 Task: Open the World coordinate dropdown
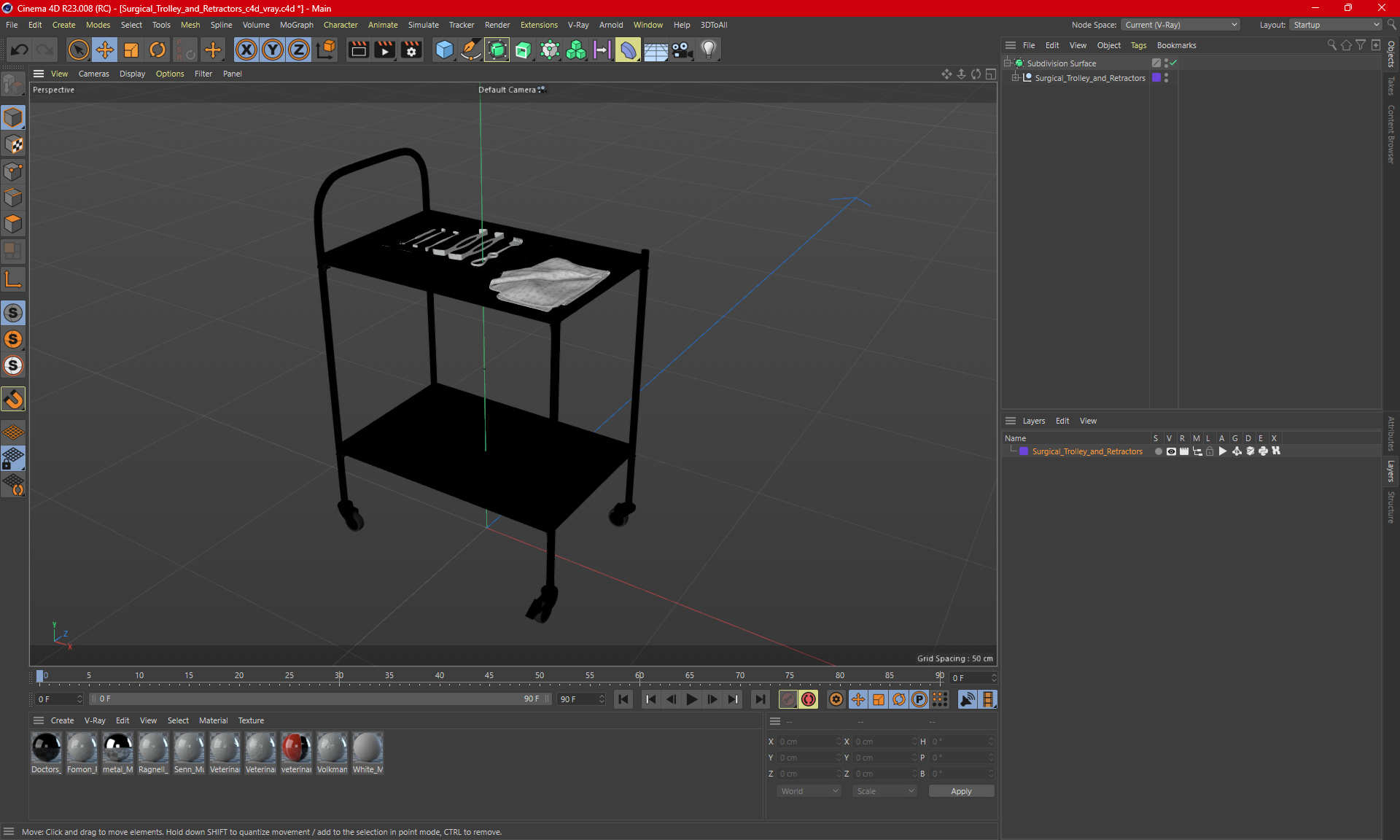(809, 791)
